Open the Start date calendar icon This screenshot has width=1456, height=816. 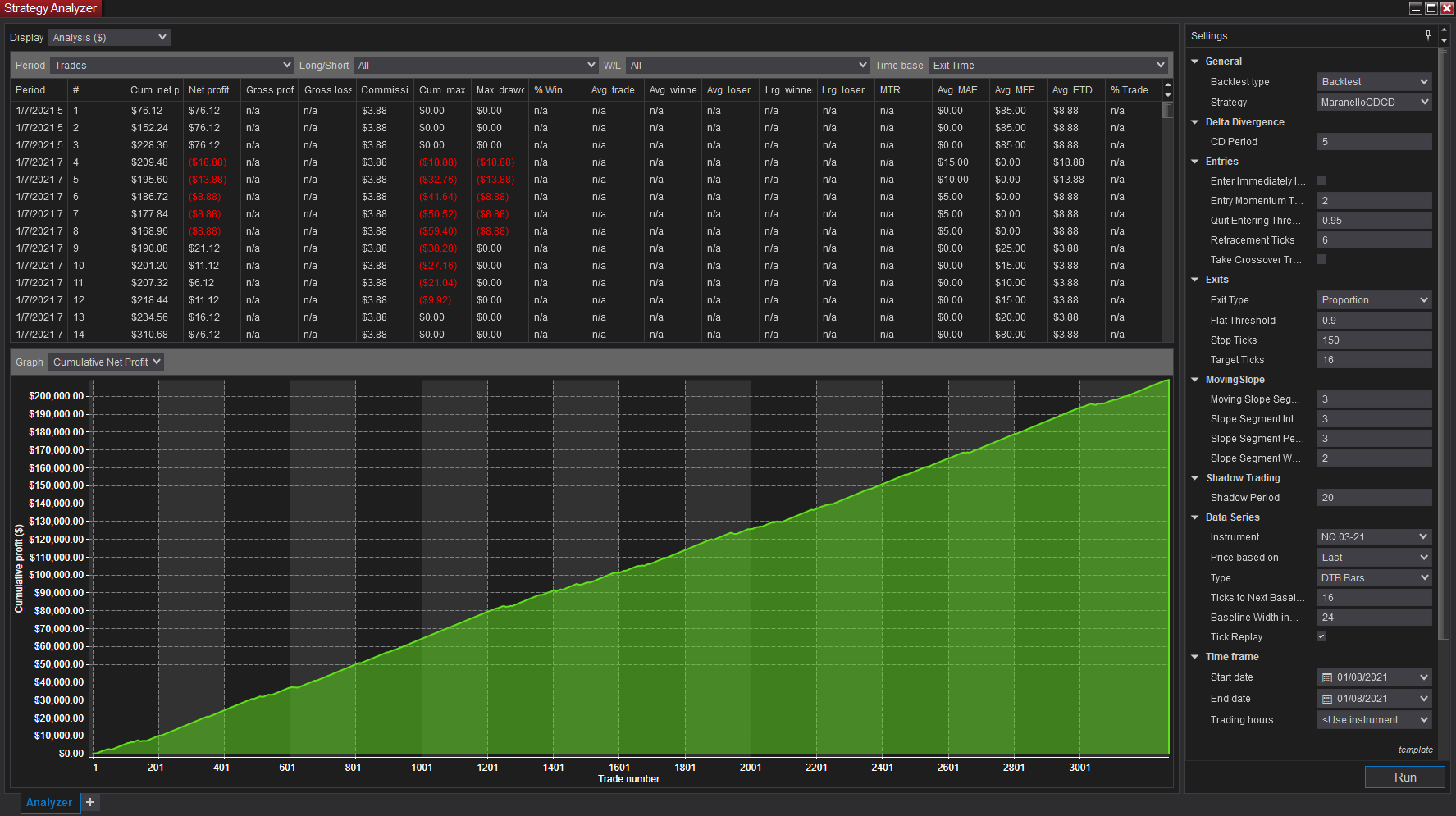pos(1327,677)
